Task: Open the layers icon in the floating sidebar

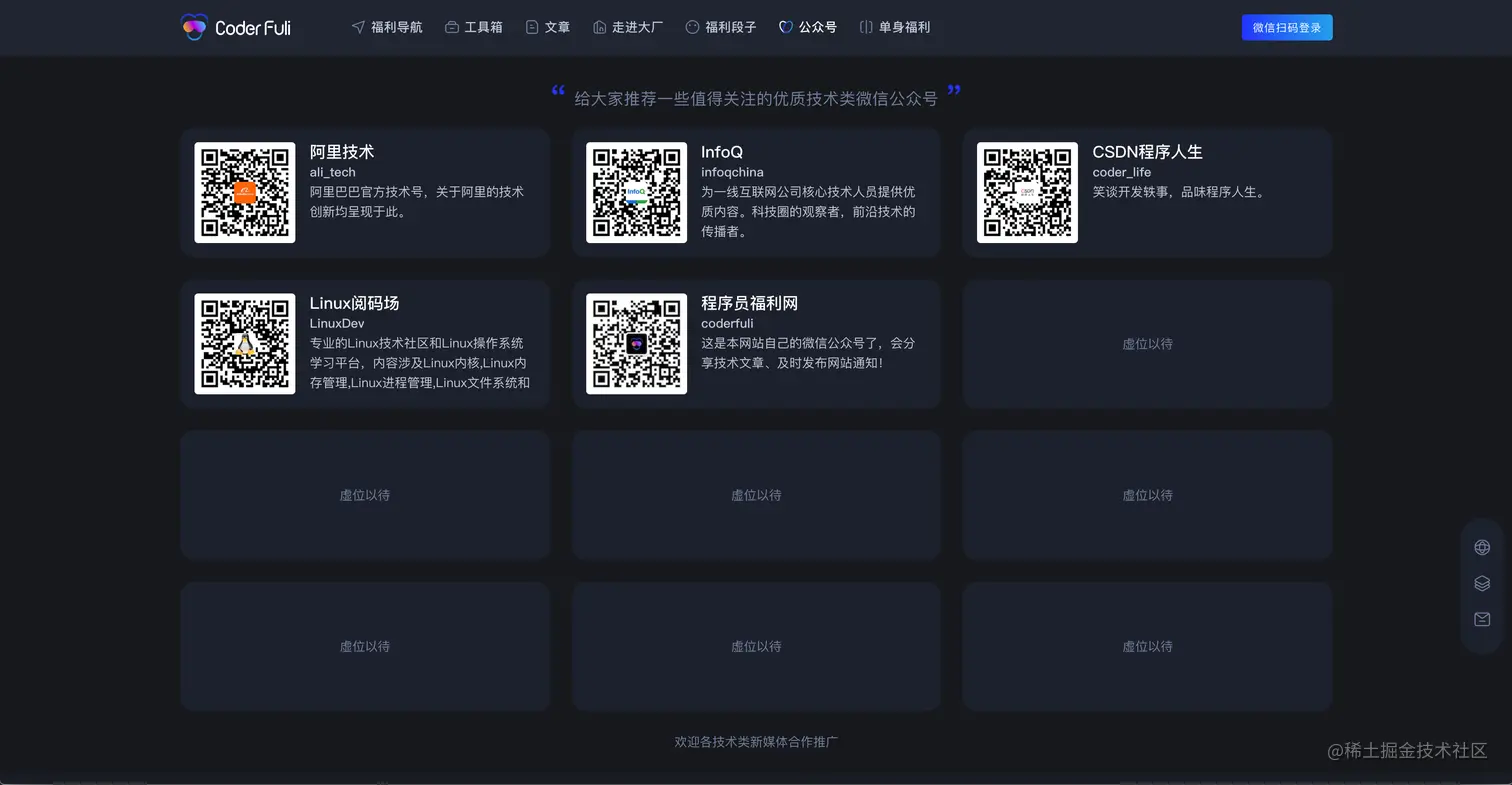Action: (x=1481, y=583)
